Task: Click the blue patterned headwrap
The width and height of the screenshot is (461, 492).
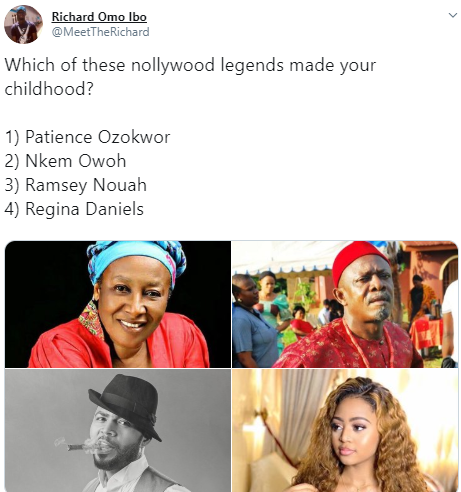Action: 135,259
